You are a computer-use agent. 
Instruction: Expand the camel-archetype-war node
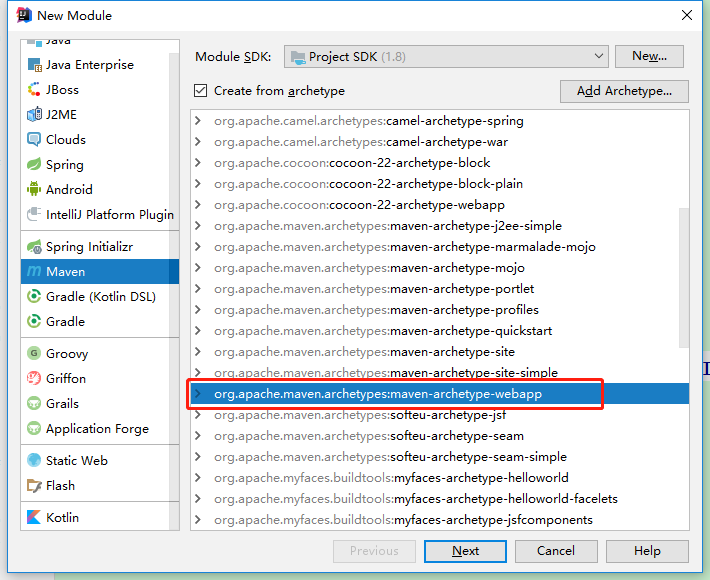pyautogui.click(x=197, y=142)
